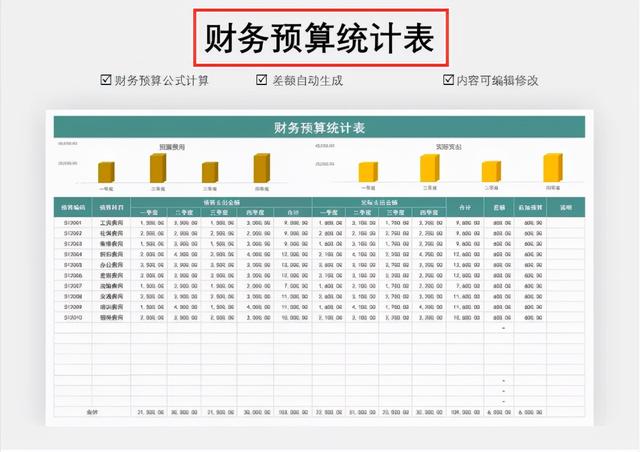This screenshot has width=640, height=452.
Task: Click the 三季度 bar in 实际支出 chart
Action: (491, 171)
